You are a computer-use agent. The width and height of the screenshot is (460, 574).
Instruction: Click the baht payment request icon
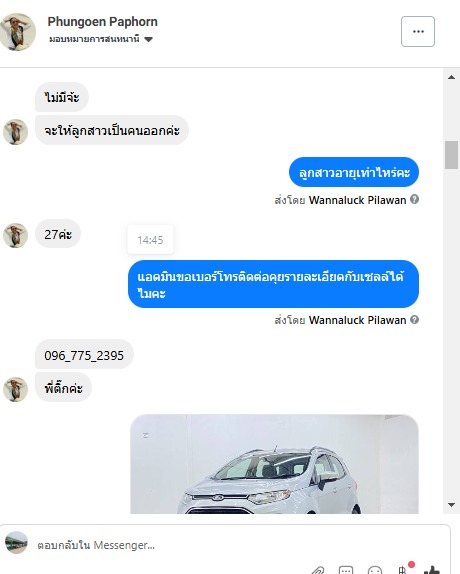click(x=403, y=570)
